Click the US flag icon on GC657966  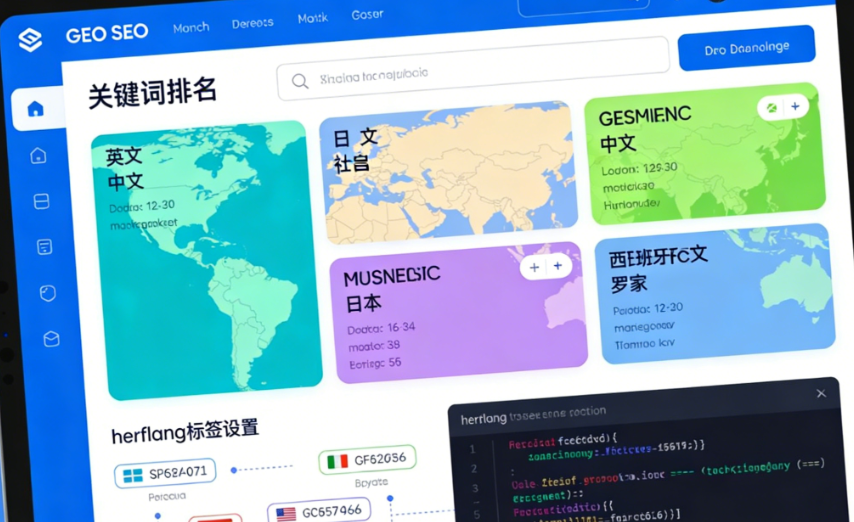pos(286,514)
